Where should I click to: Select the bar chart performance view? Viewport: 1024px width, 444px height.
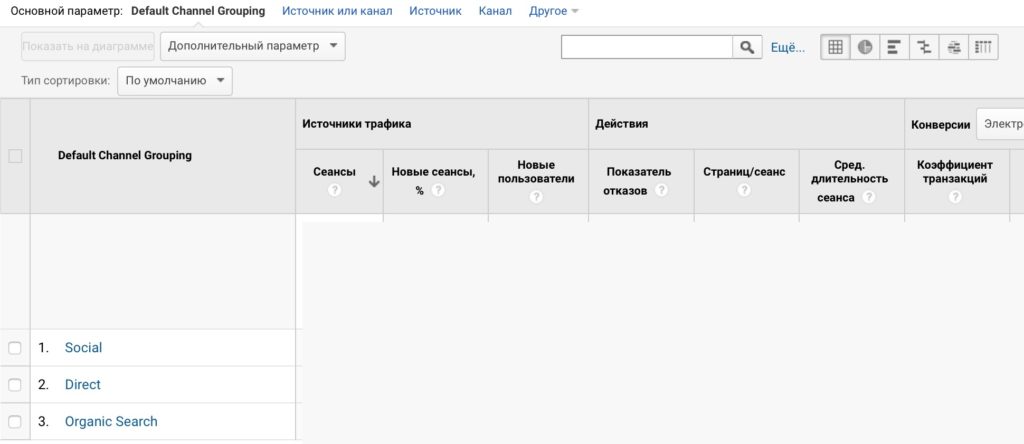(894, 47)
